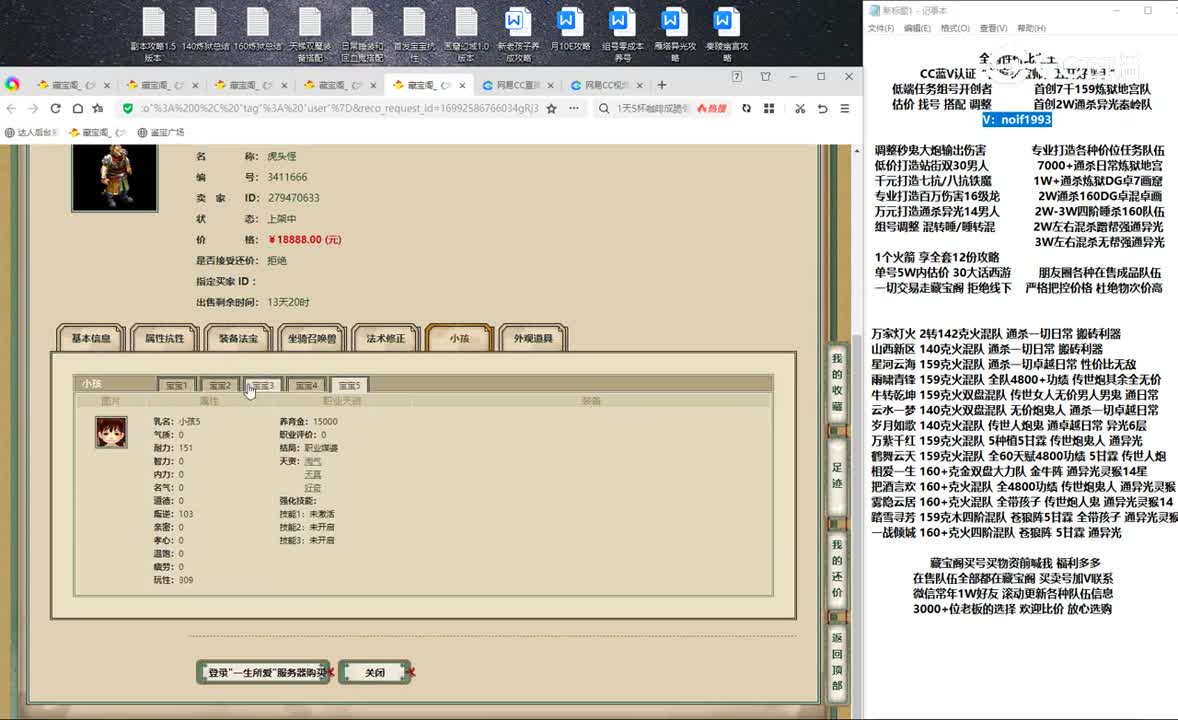This screenshot has width=1178, height=720.
Task: Switch to the 坐骑召唤兽 tab
Action: pos(312,338)
